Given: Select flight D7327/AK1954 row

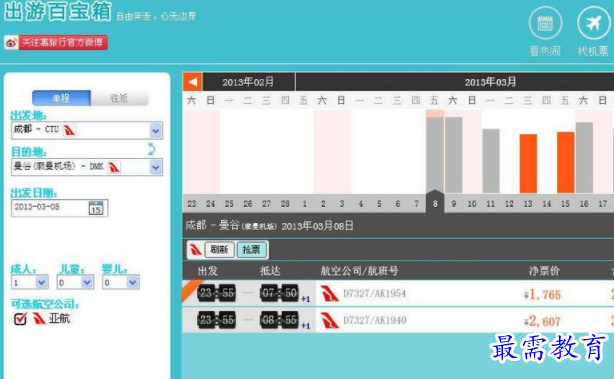Looking at the screenshot, I should tap(398, 293).
